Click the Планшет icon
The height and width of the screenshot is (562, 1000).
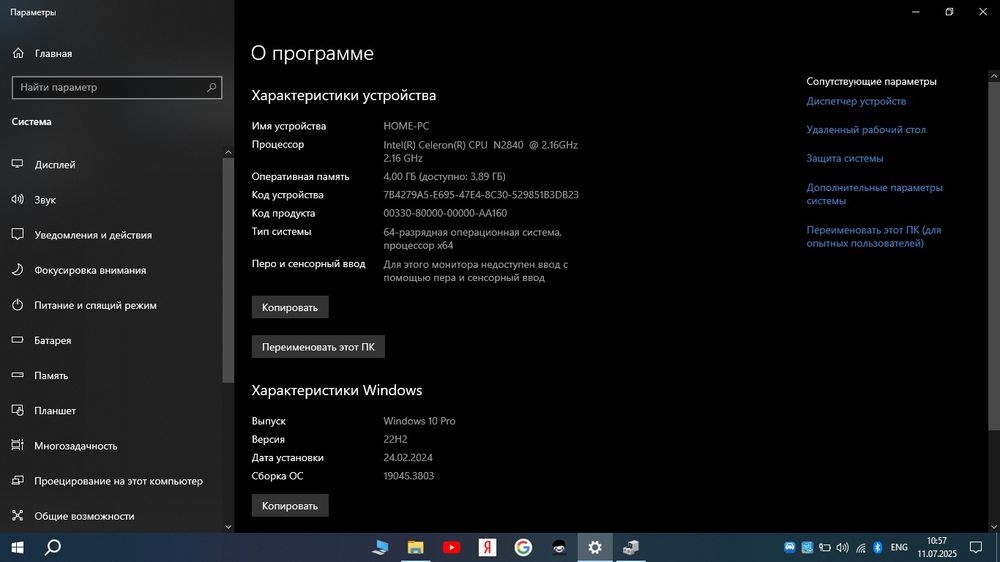pyautogui.click(x=17, y=410)
